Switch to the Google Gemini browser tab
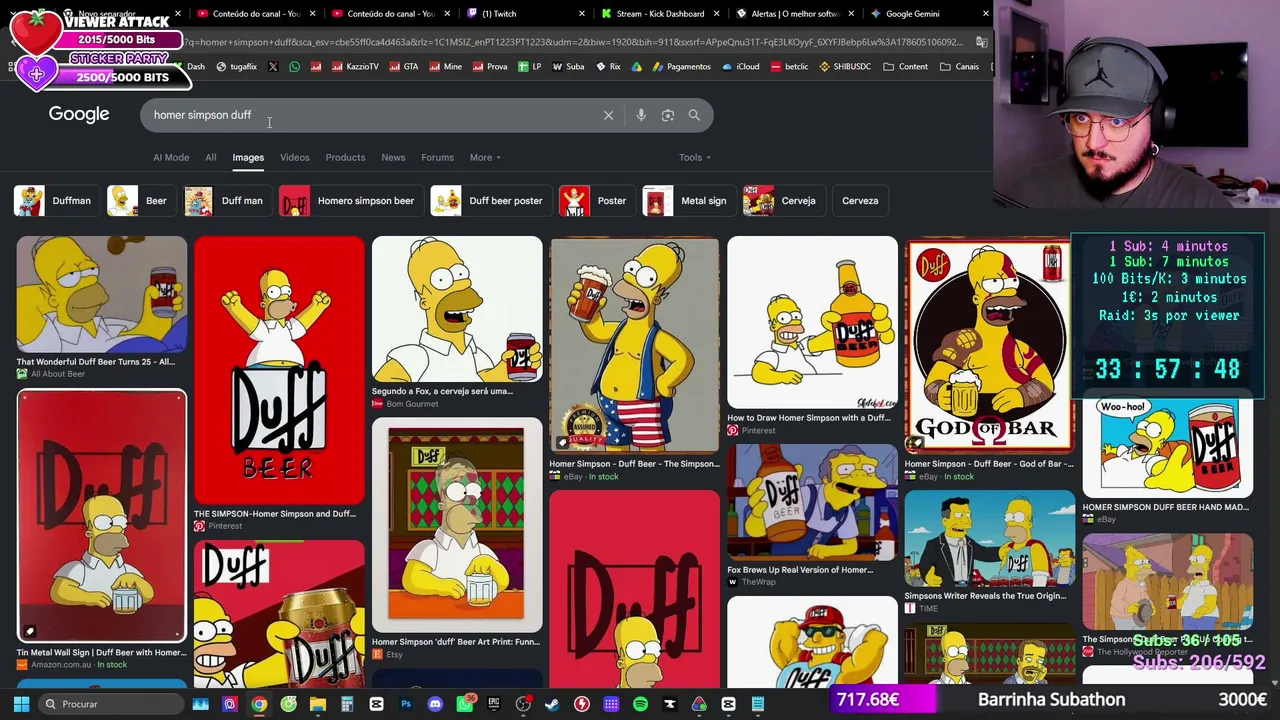The height and width of the screenshot is (720, 1280). pos(927,14)
